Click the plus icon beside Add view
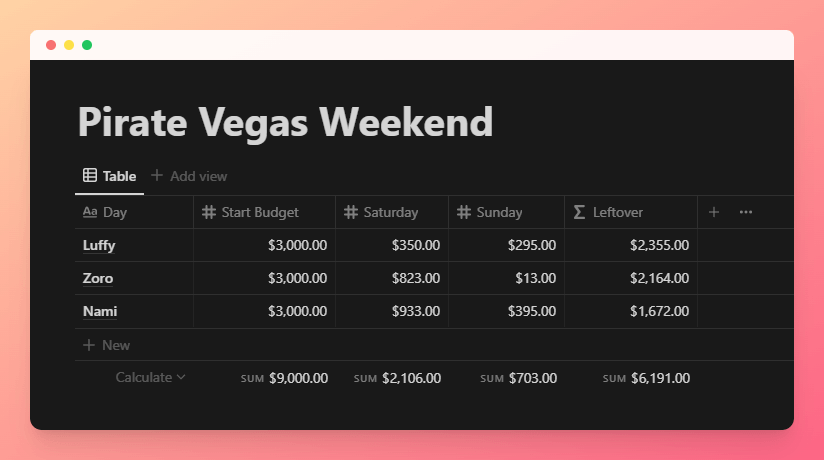Screen dimensions: 824x460 click(157, 175)
